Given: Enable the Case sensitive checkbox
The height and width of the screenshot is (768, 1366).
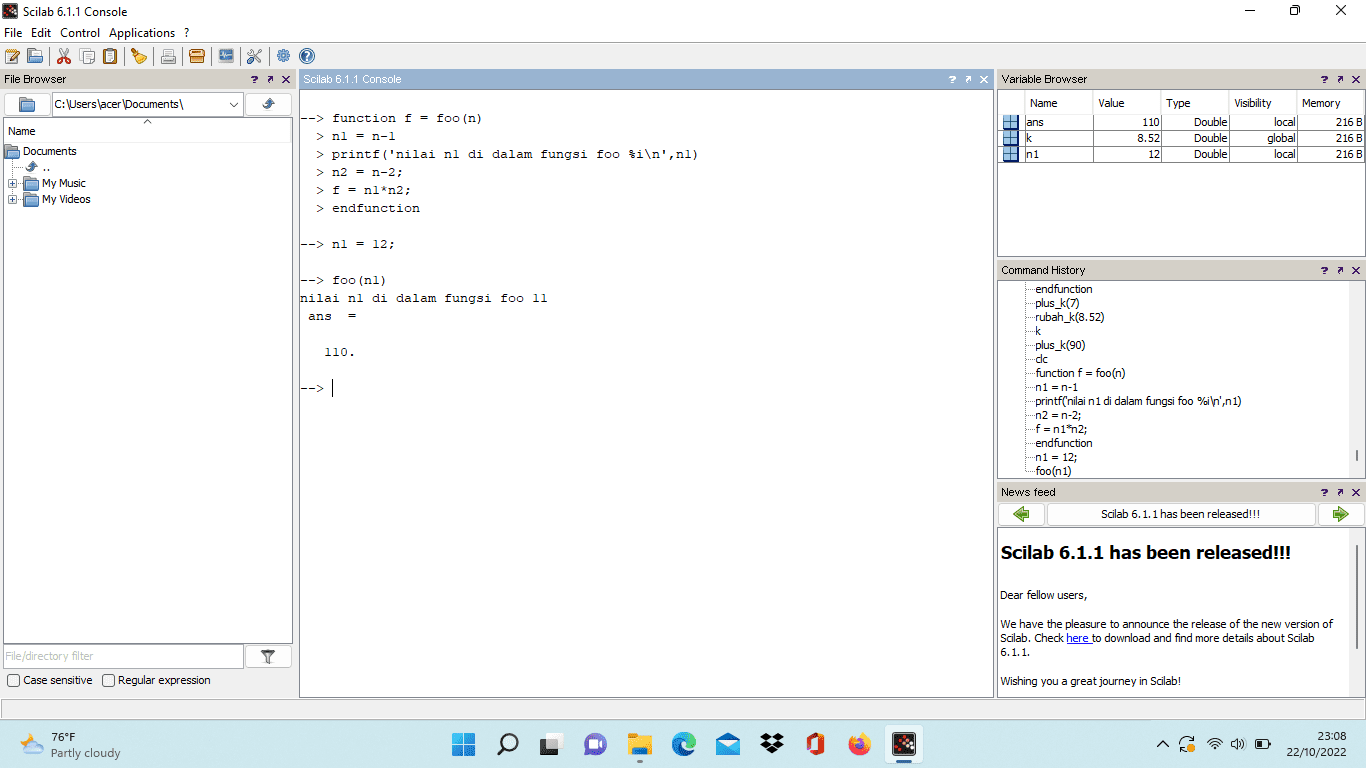Looking at the screenshot, I should [x=14, y=680].
